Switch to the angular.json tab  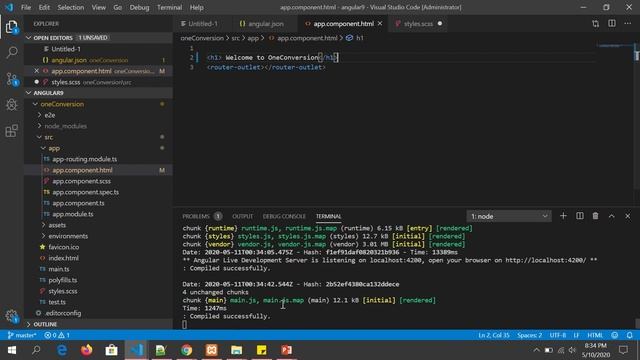click(261, 24)
